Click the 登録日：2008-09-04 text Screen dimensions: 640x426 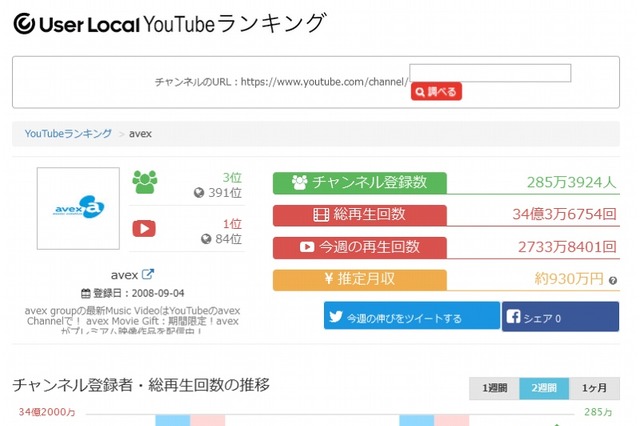point(139,293)
